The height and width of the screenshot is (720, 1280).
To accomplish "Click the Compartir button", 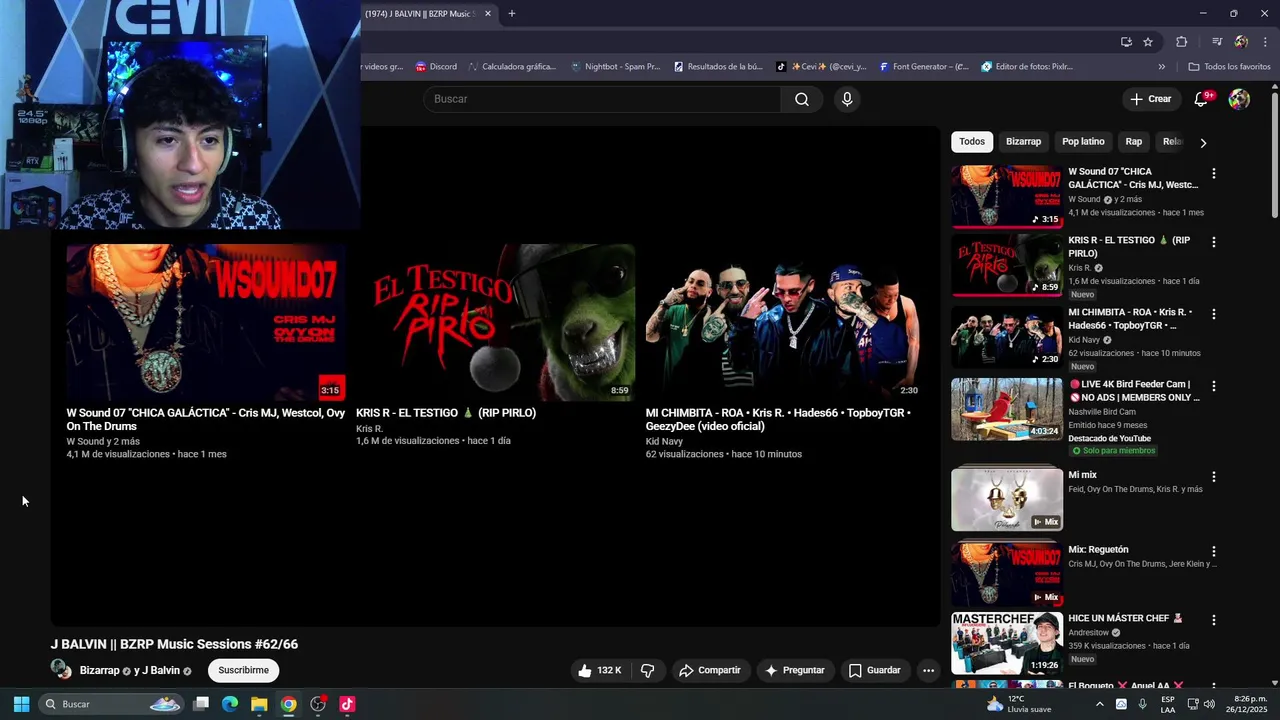I will click(x=709, y=670).
